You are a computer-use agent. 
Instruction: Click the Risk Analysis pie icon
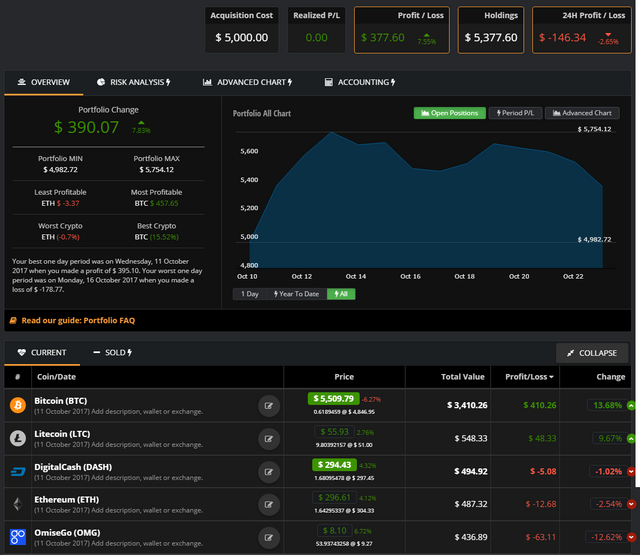point(101,82)
